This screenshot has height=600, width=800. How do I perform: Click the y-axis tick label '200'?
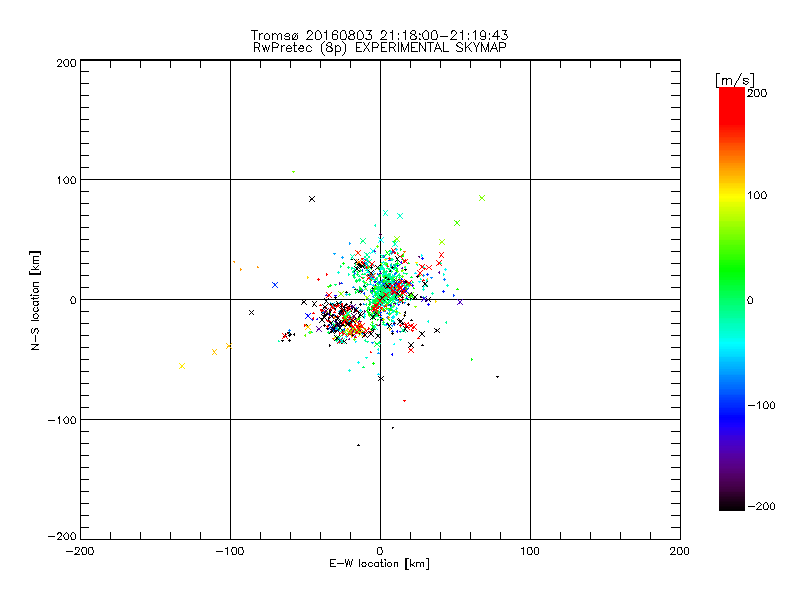coord(66,63)
